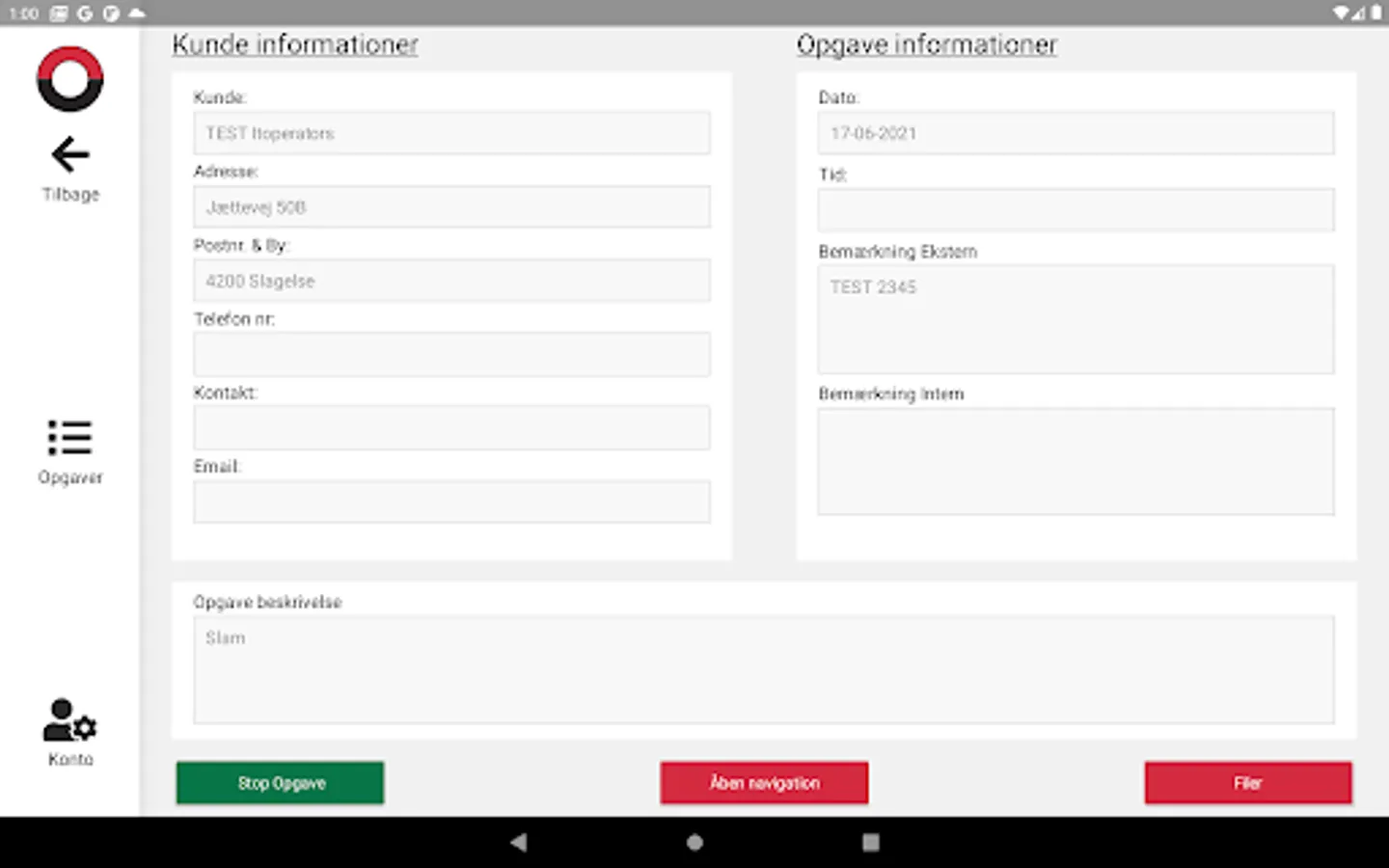The height and width of the screenshot is (868, 1389).
Task: Click the Stop Opgave button
Action: 280,783
